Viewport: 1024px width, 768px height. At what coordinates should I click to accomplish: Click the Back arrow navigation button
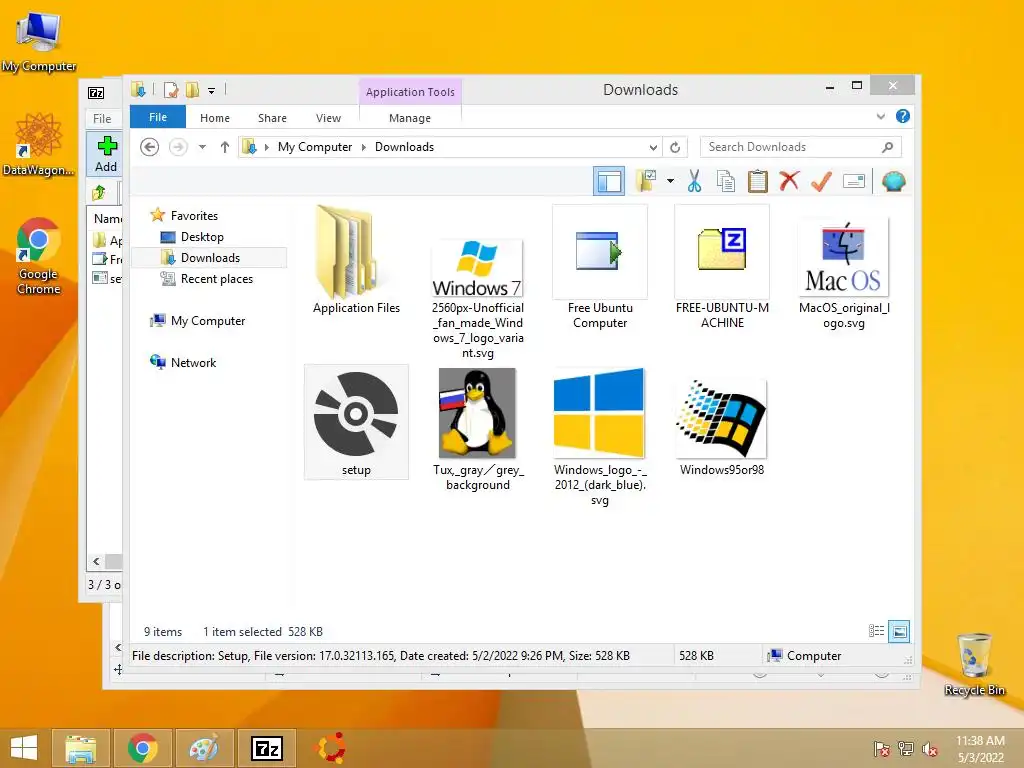(150, 147)
